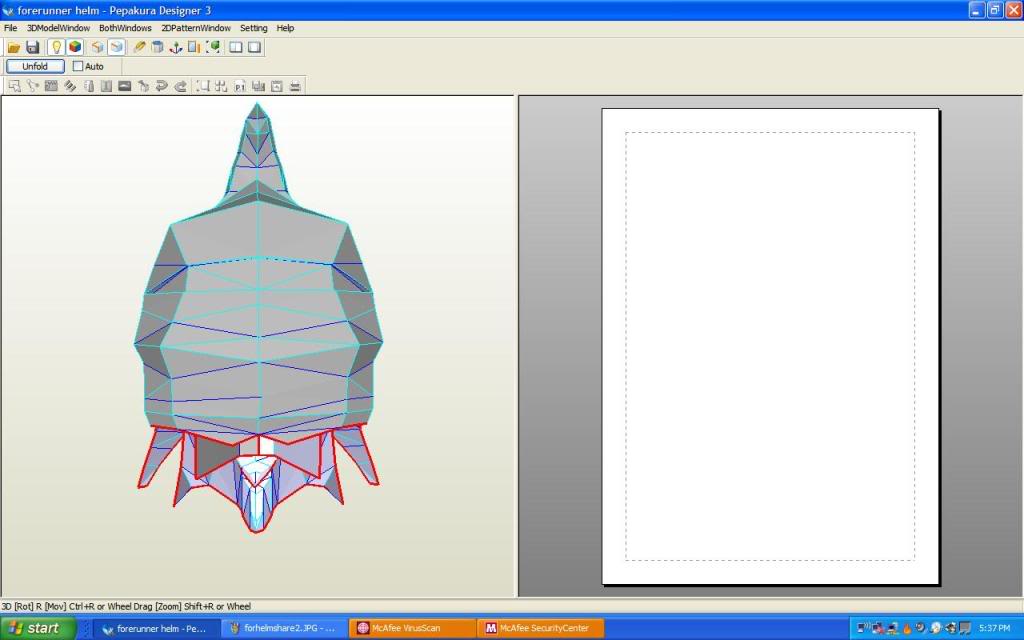The width and height of the screenshot is (1024, 640).
Task: Select the rotate part tool with node icon
Action: (x=33, y=86)
